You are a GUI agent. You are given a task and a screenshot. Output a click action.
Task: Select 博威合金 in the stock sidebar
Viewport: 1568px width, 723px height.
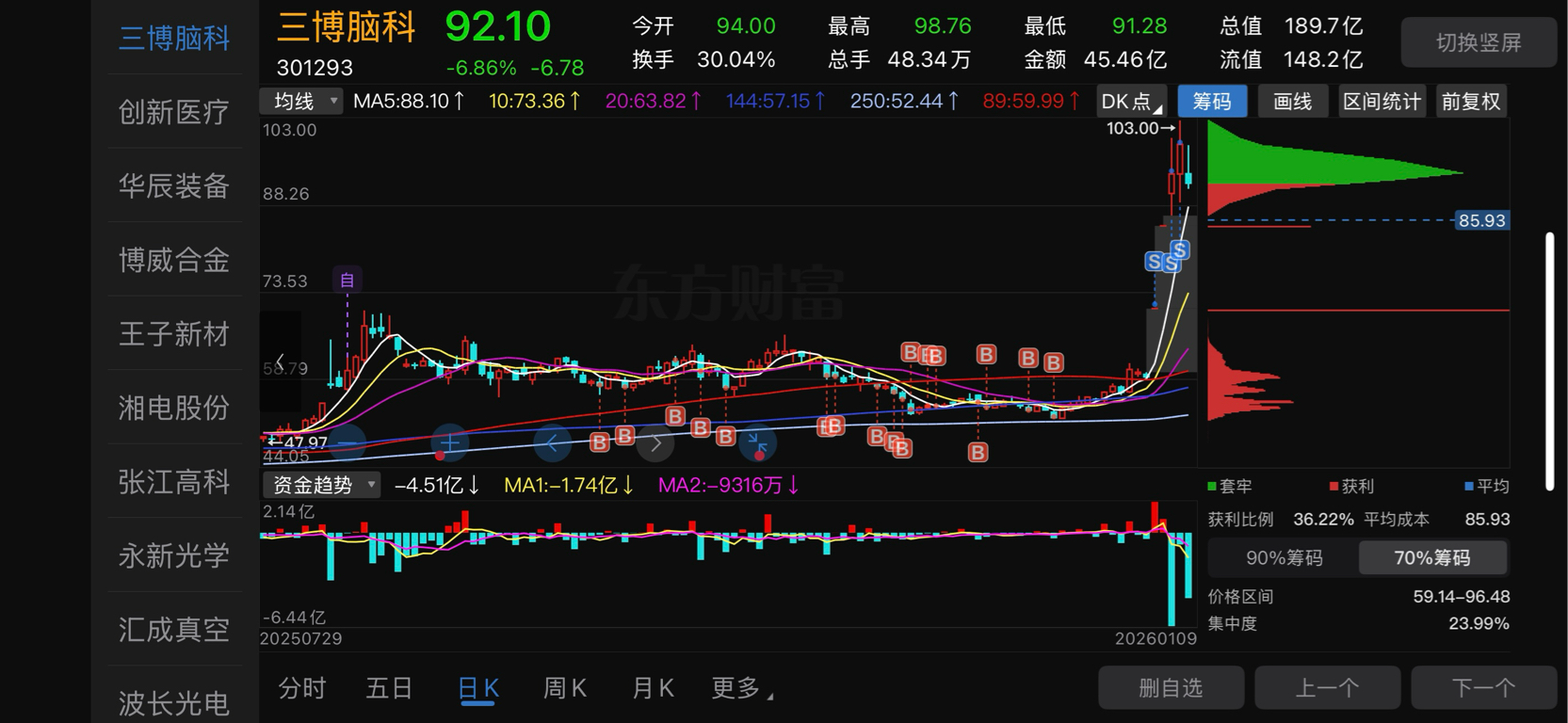point(174,260)
